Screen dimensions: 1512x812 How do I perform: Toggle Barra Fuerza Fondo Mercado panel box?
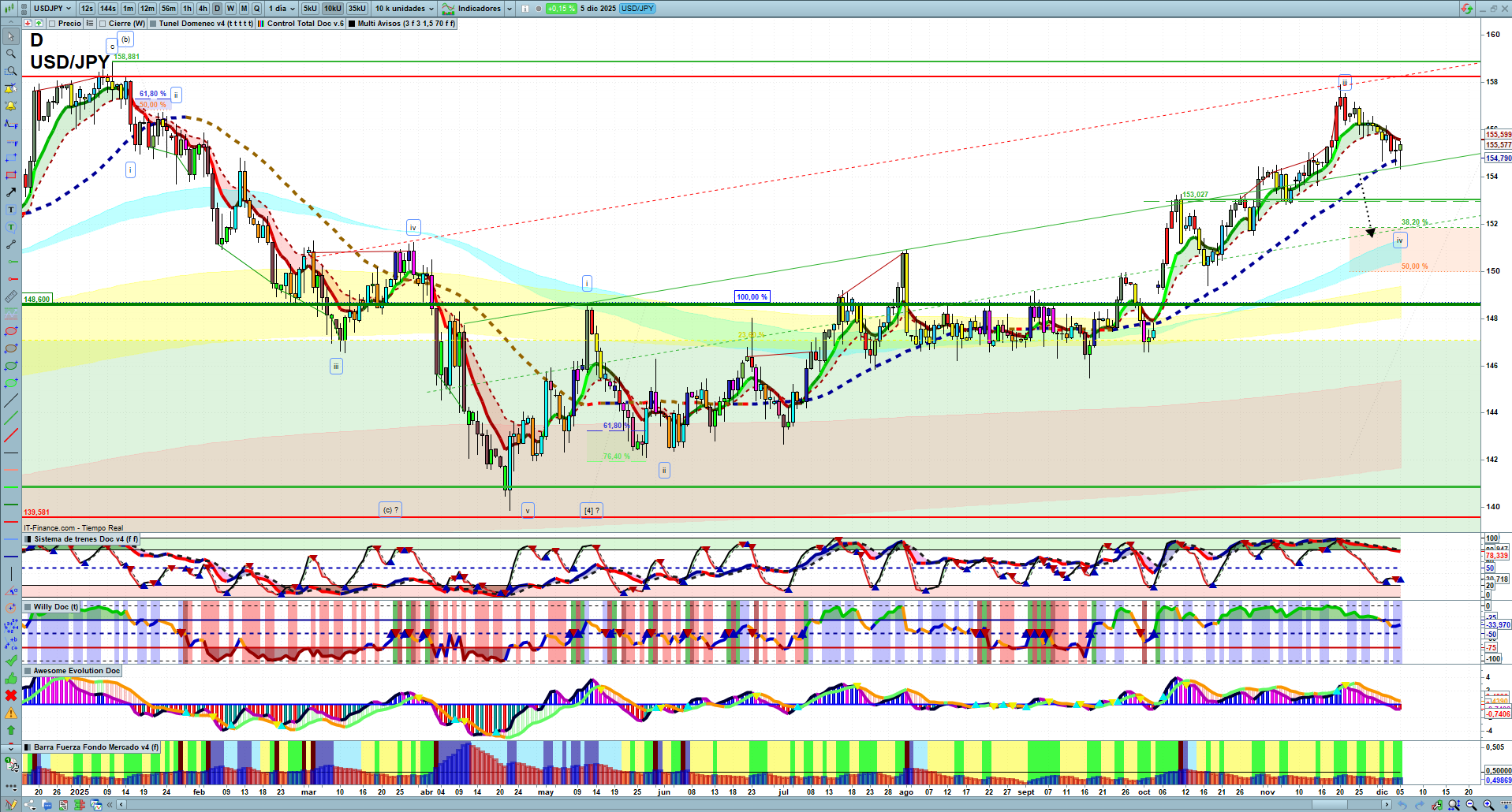pos(28,747)
